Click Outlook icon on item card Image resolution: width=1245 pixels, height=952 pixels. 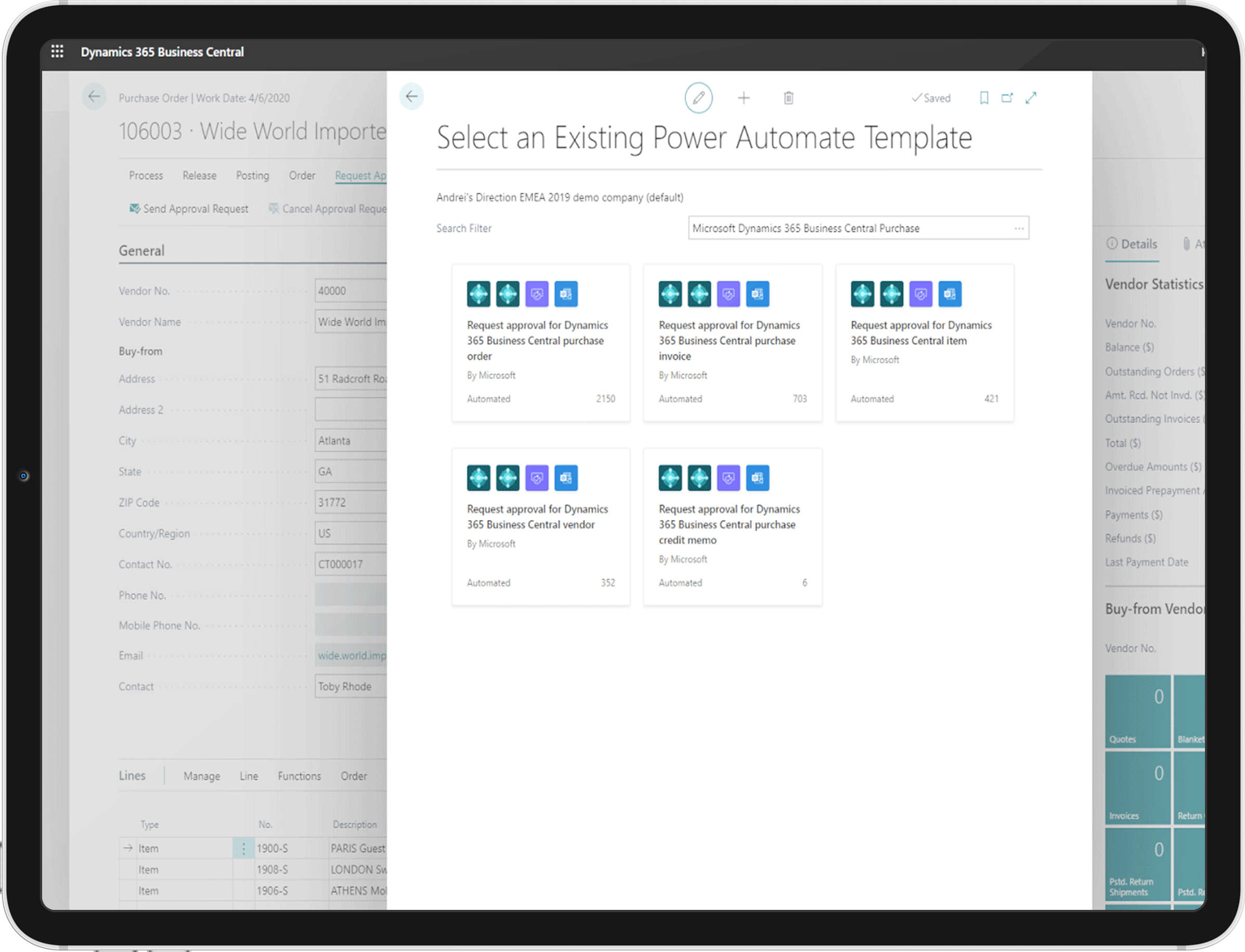pyautogui.click(x=950, y=294)
